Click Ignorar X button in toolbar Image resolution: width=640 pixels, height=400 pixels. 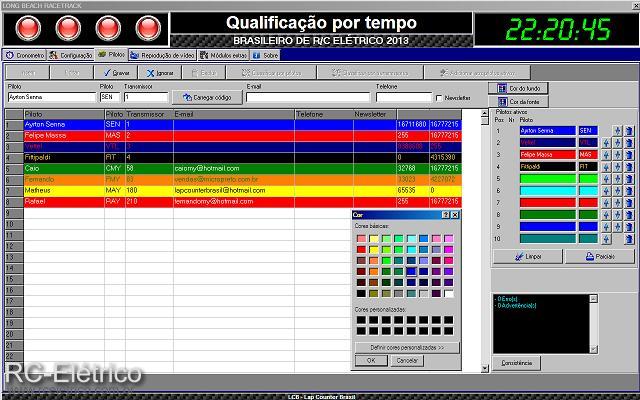(160, 73)
